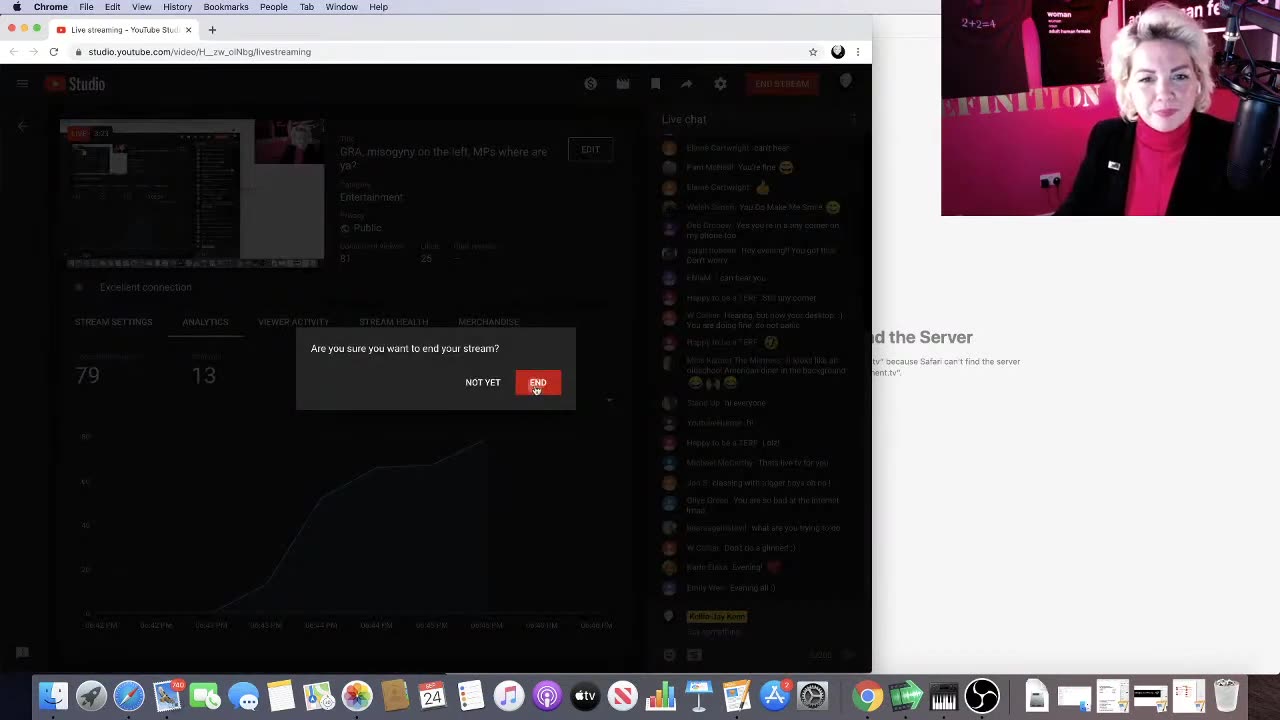Click the share arrow icon
The width and height of the screenshot is (1280, 720).
point(687,84)
